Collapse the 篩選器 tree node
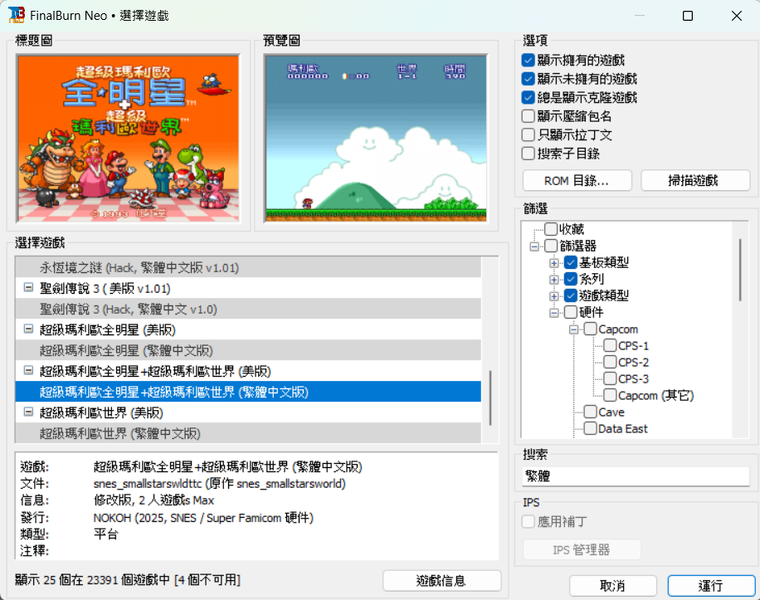 [x=534, y=246]
